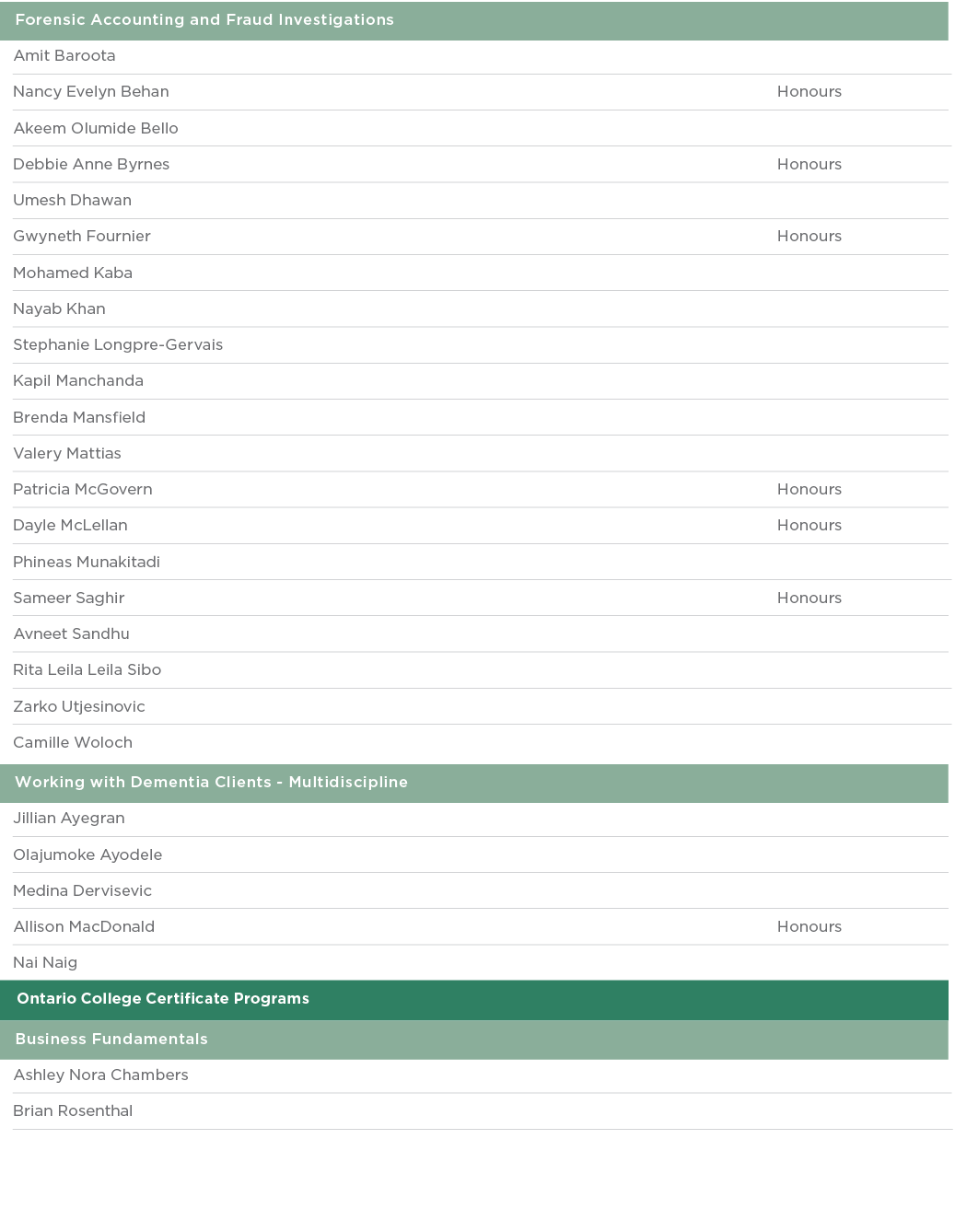Select Zarko Utjesinovic in the list
This screenshot has width=955, height=1232.
[79, 706]
